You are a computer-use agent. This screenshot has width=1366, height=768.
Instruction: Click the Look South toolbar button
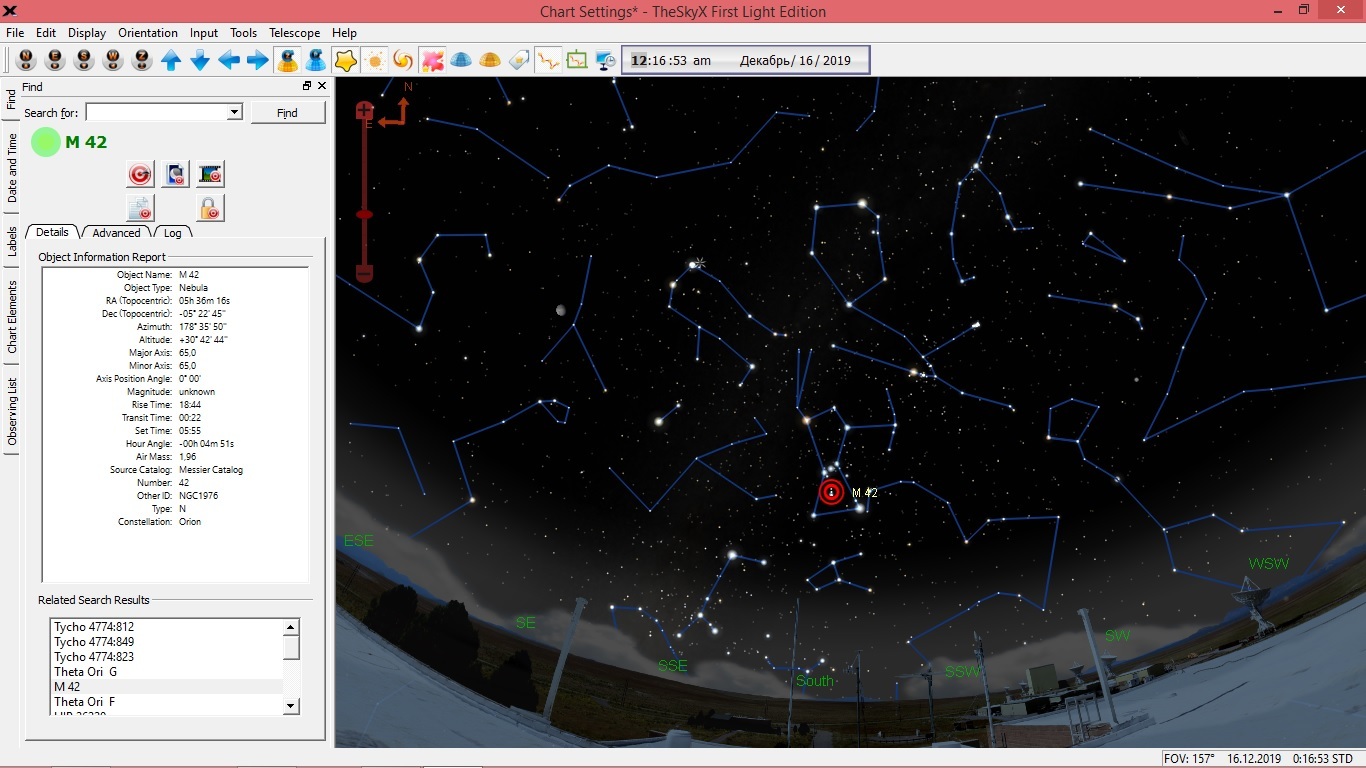click(x=84, y=60)
